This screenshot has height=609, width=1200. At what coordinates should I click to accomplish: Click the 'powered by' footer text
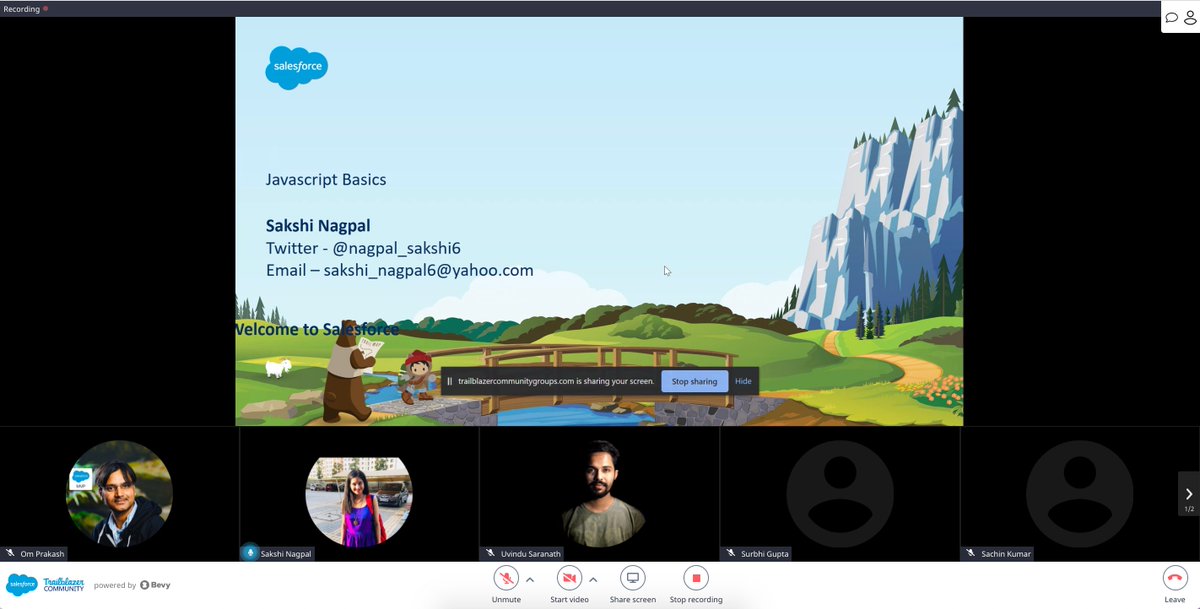point(115,585)
